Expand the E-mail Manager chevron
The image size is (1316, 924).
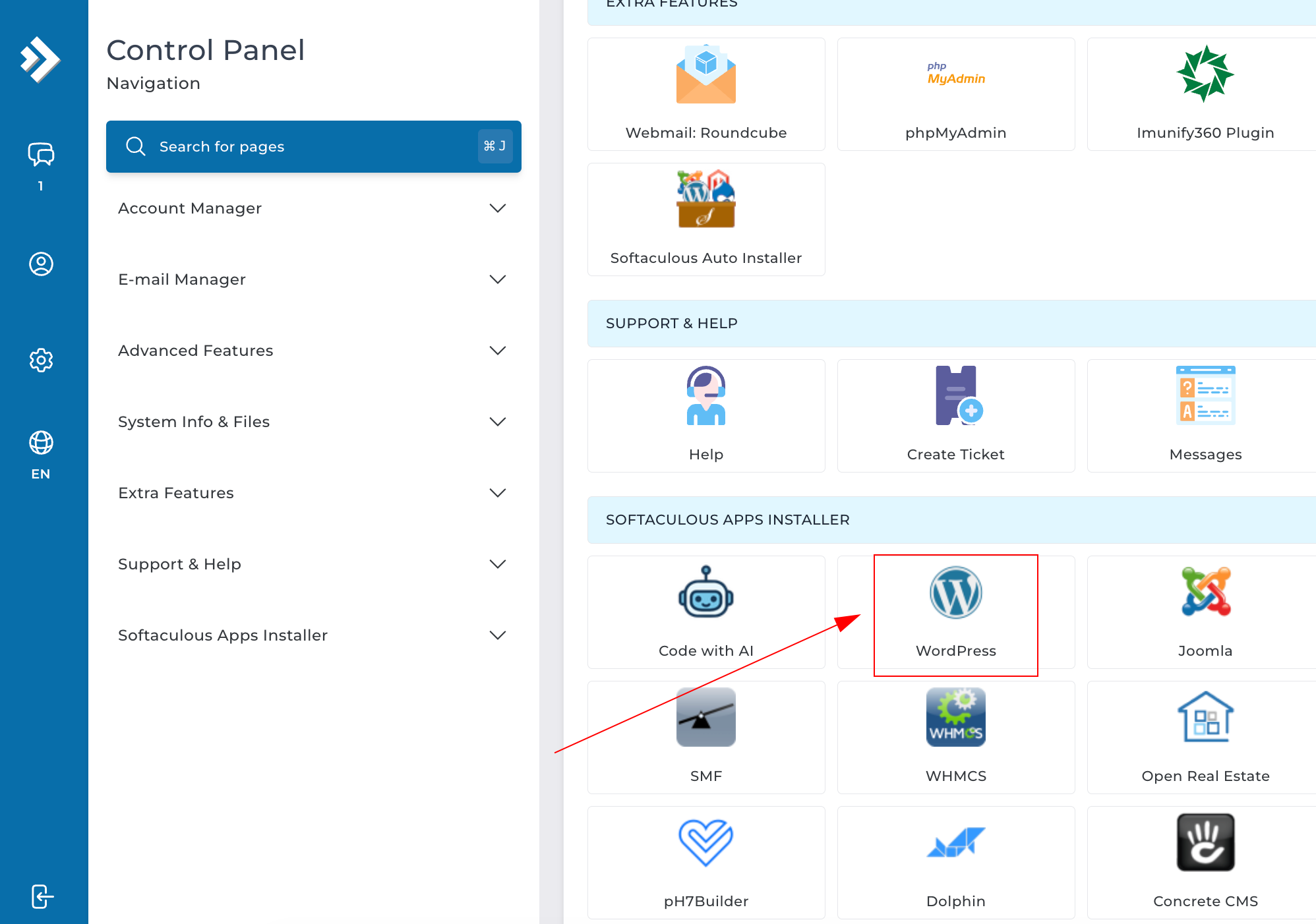coord(498,279)
